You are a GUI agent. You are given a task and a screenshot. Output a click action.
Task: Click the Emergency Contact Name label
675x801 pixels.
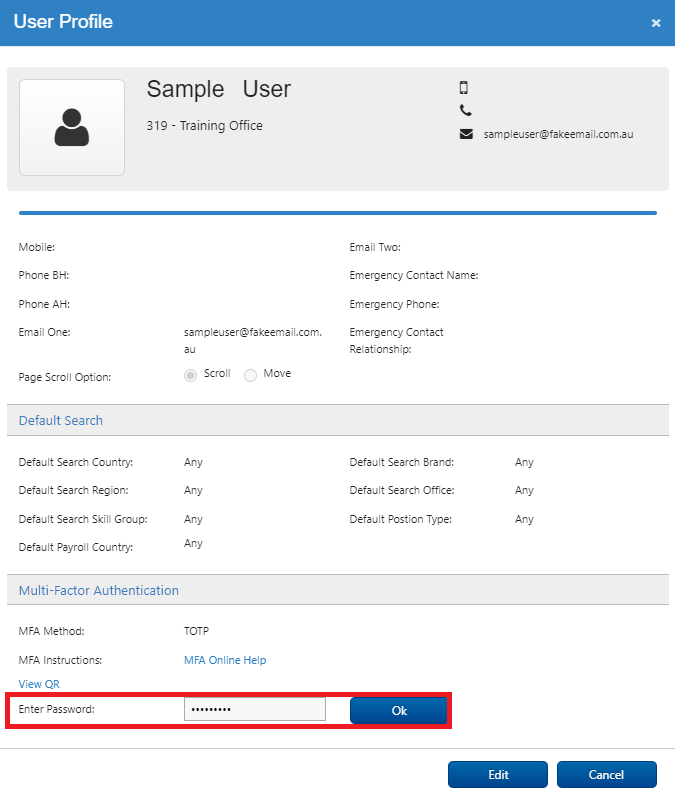(x=414, y=275)
